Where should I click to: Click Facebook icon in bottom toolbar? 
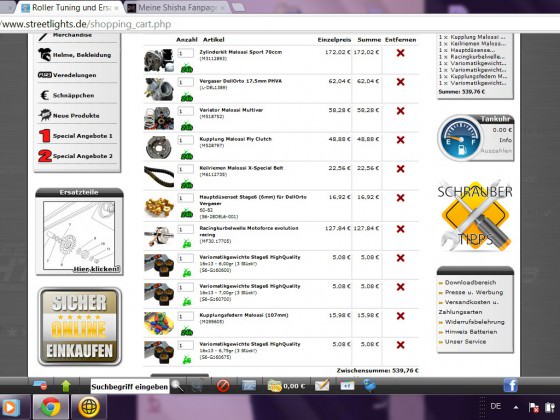[510, 385]
